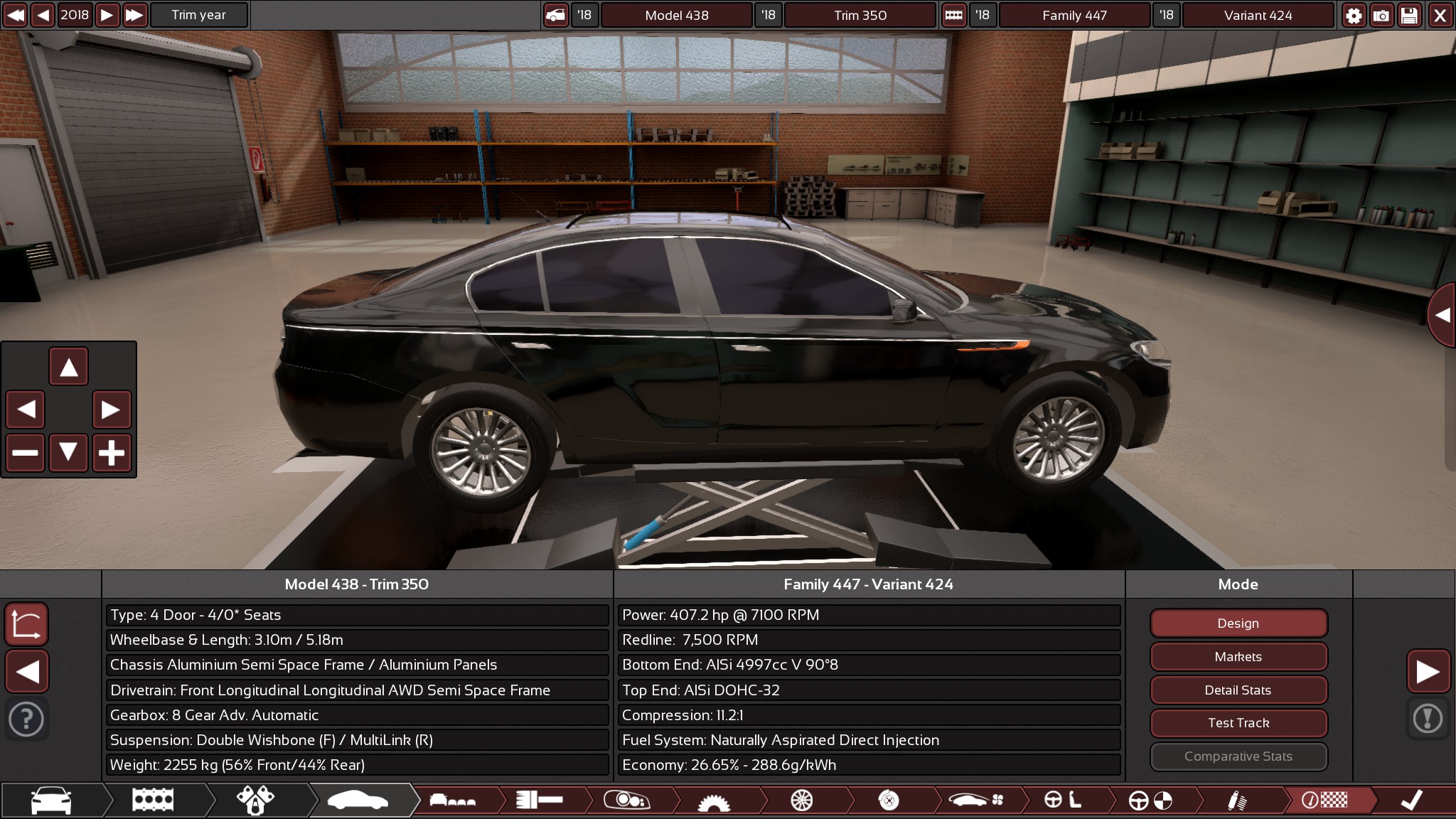Screen dimensions: 1456x819
Task: Open the Family 447 name field
Action: point(1074,15)
